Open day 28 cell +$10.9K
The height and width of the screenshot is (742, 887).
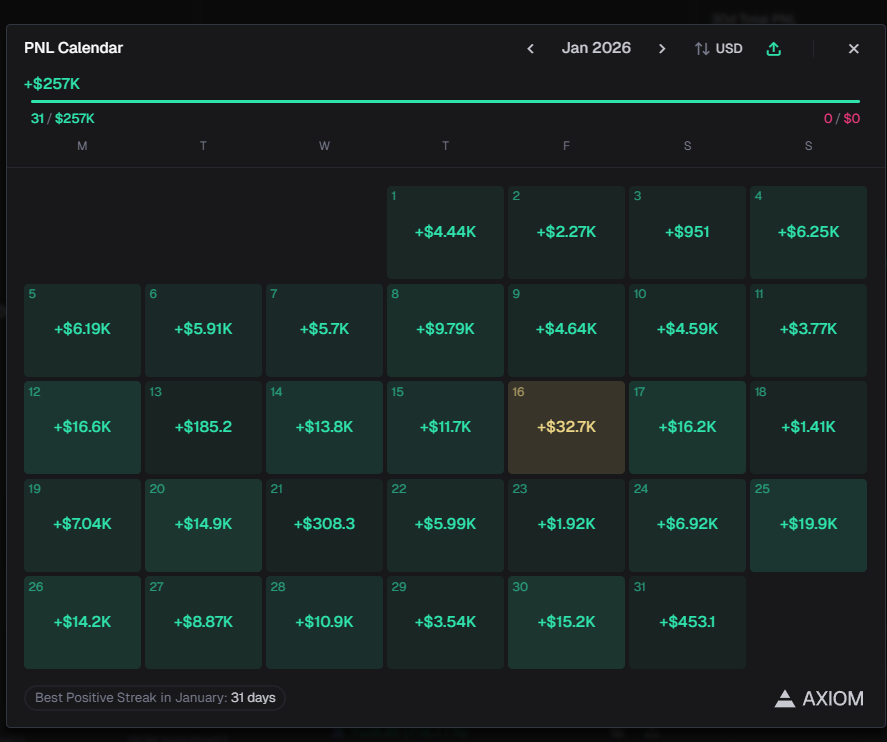click(x=324, y=623)
